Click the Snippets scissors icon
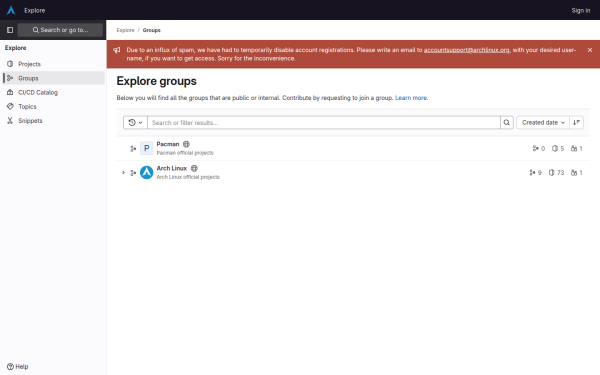The image size is (600, 375). pyautogui.click(x=10, y=121)
